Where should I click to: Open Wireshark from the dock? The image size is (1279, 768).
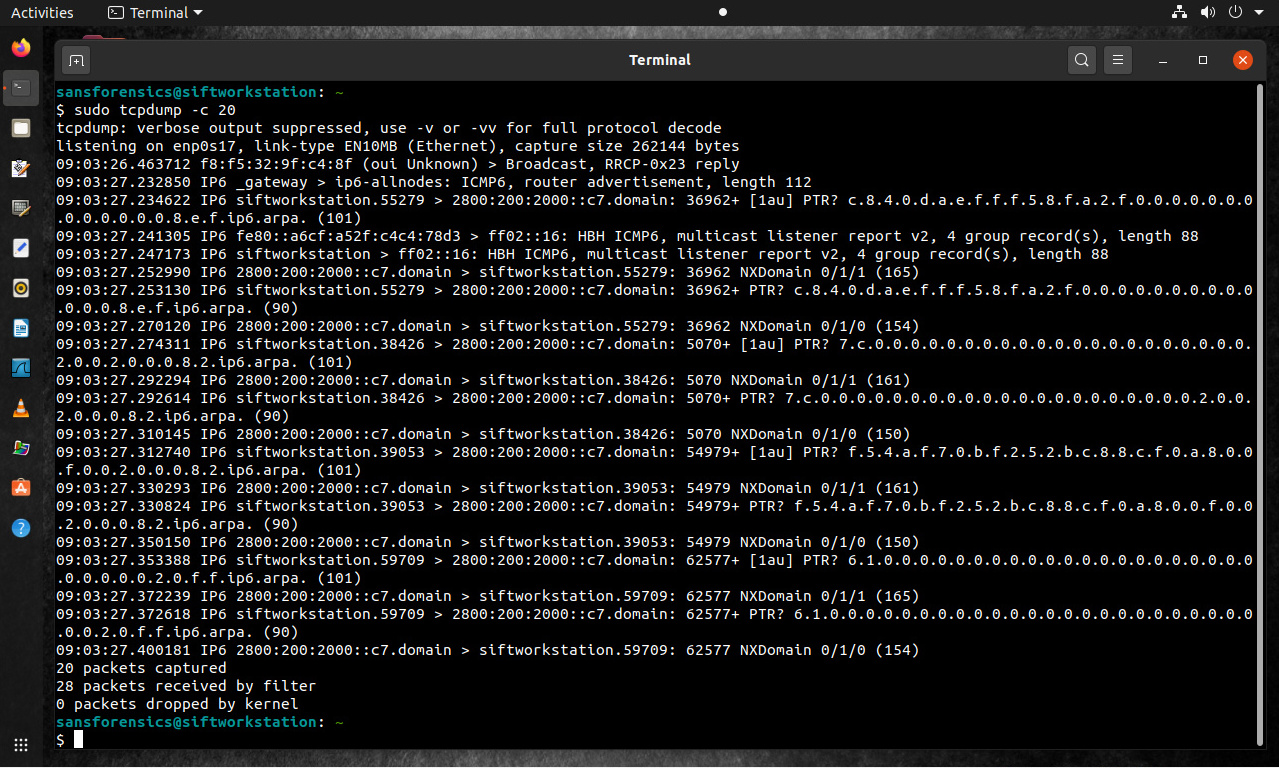pos(21,367)
